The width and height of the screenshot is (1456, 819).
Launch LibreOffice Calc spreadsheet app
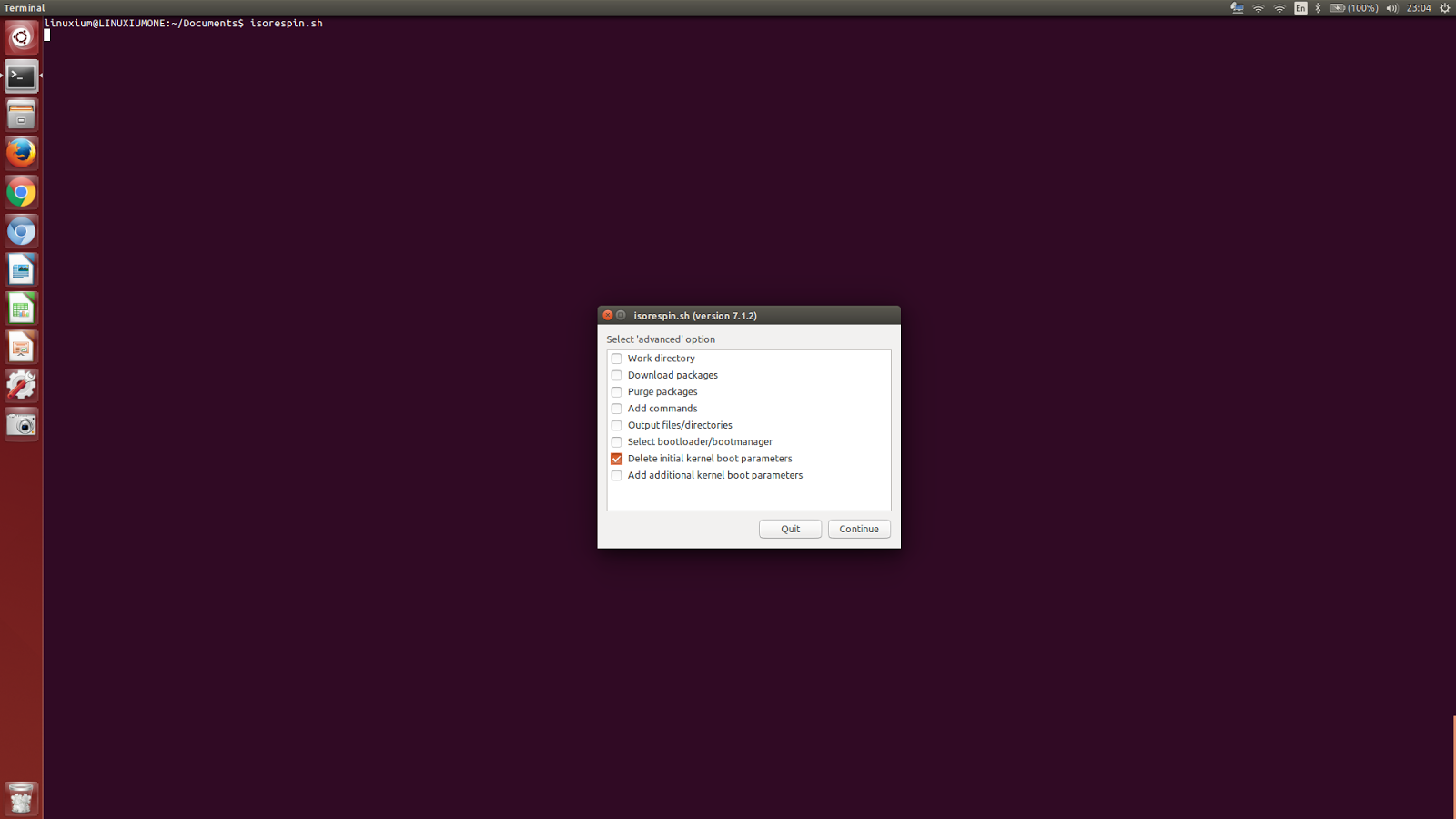point(21,308)
